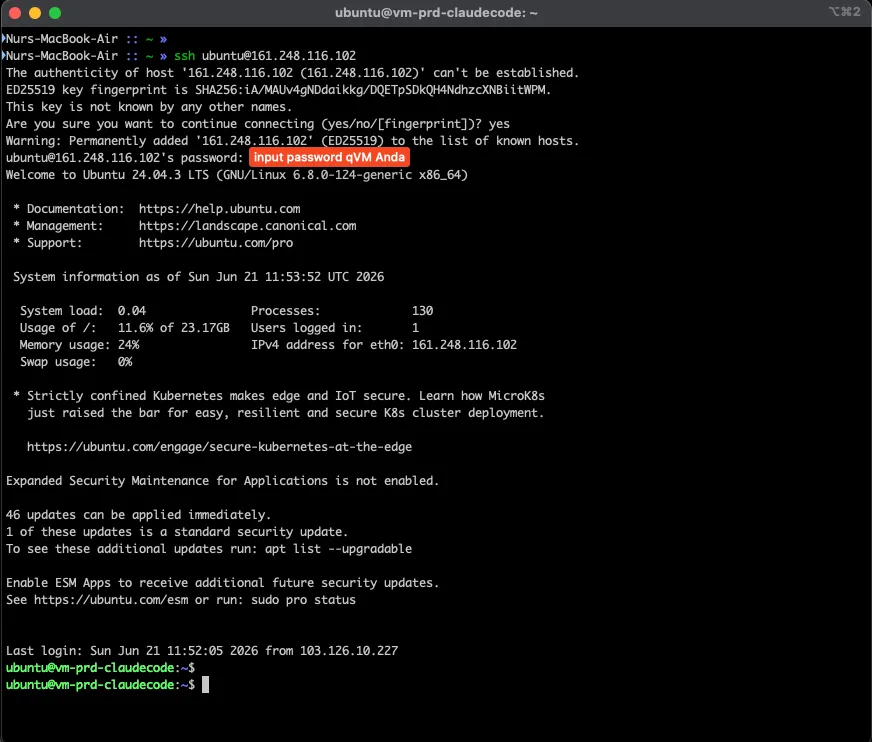Click the 'authenticity of host' message line

coord(293,73)
